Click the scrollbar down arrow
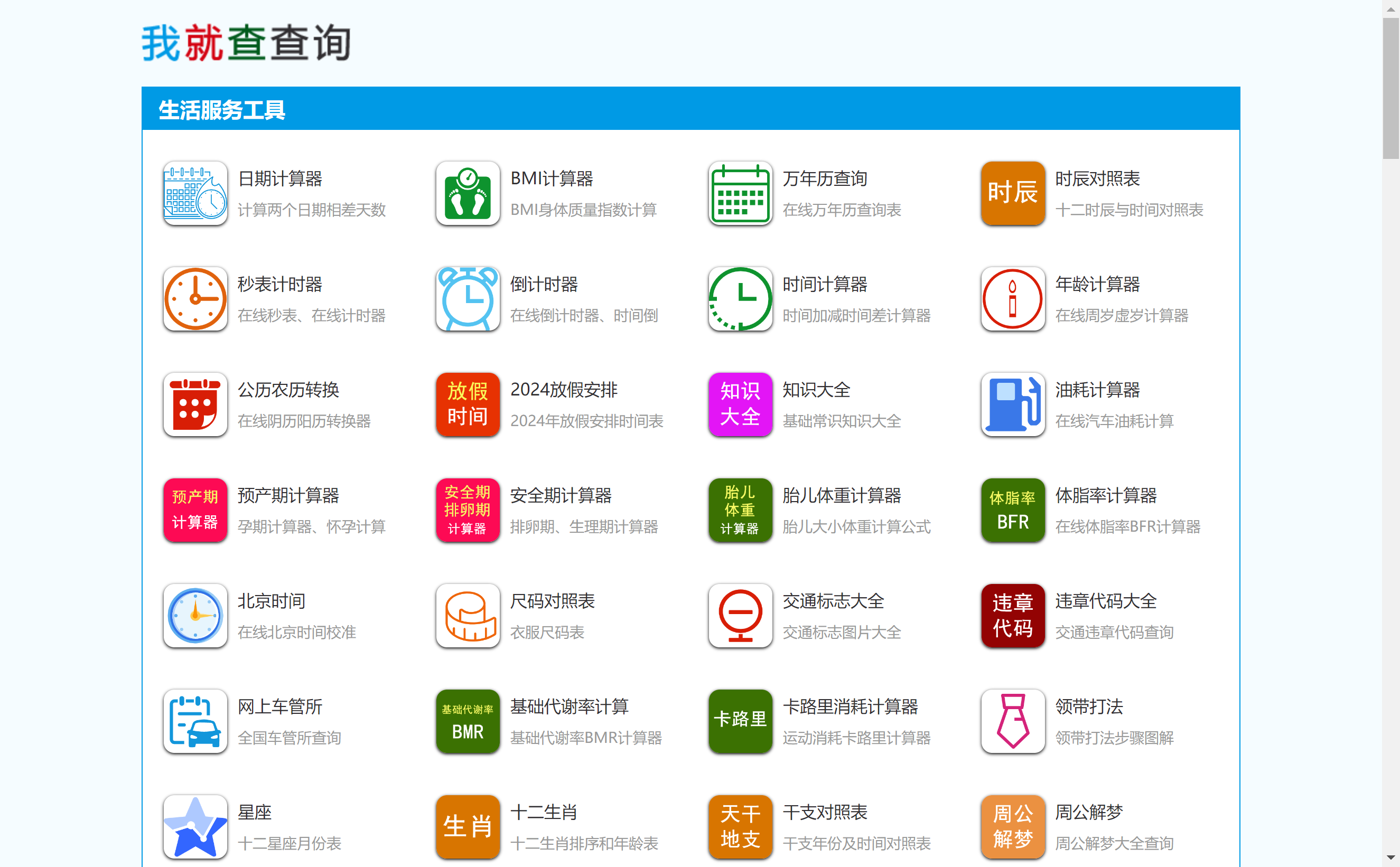The width and height of the screenshot is (1400, 867). coord(1391,858)
